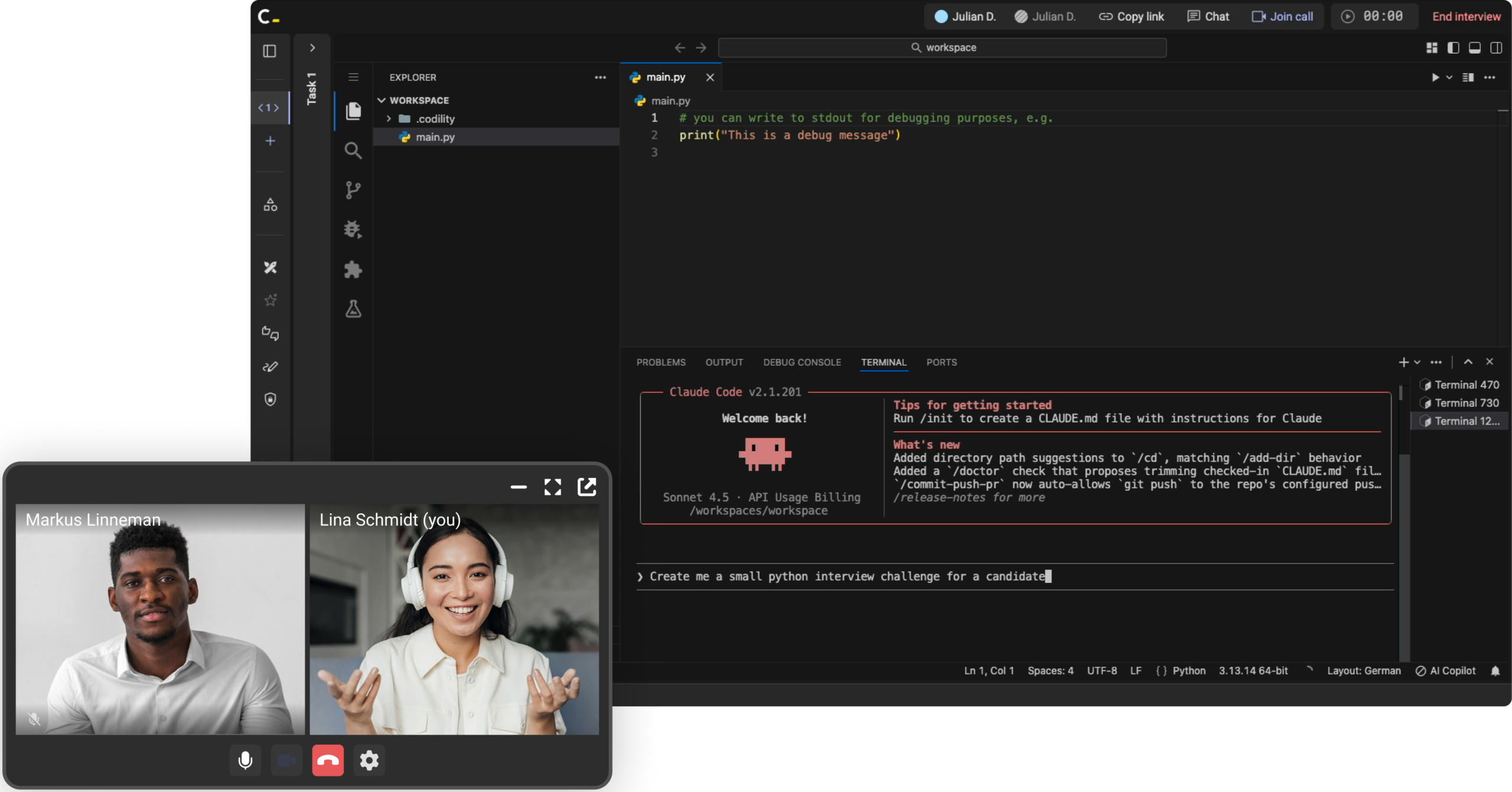Hang up the call with red button
This screenshot has width=1512, height=792.
(328, 760)
